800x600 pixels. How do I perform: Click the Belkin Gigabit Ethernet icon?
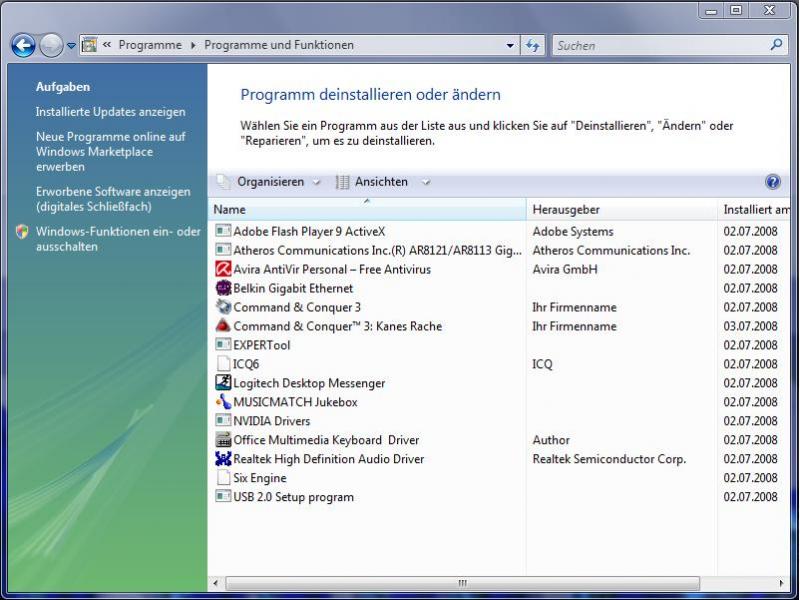pyautogui.click(x=223, y=288)
